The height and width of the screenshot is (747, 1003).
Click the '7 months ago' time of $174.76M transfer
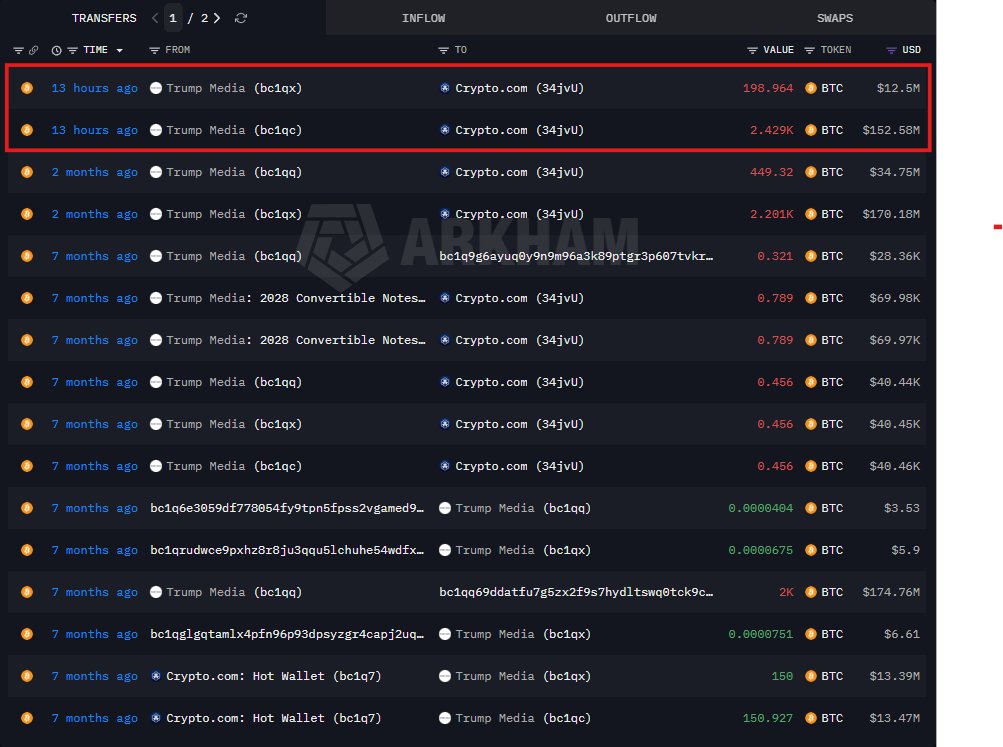click(x=95, y=592)
